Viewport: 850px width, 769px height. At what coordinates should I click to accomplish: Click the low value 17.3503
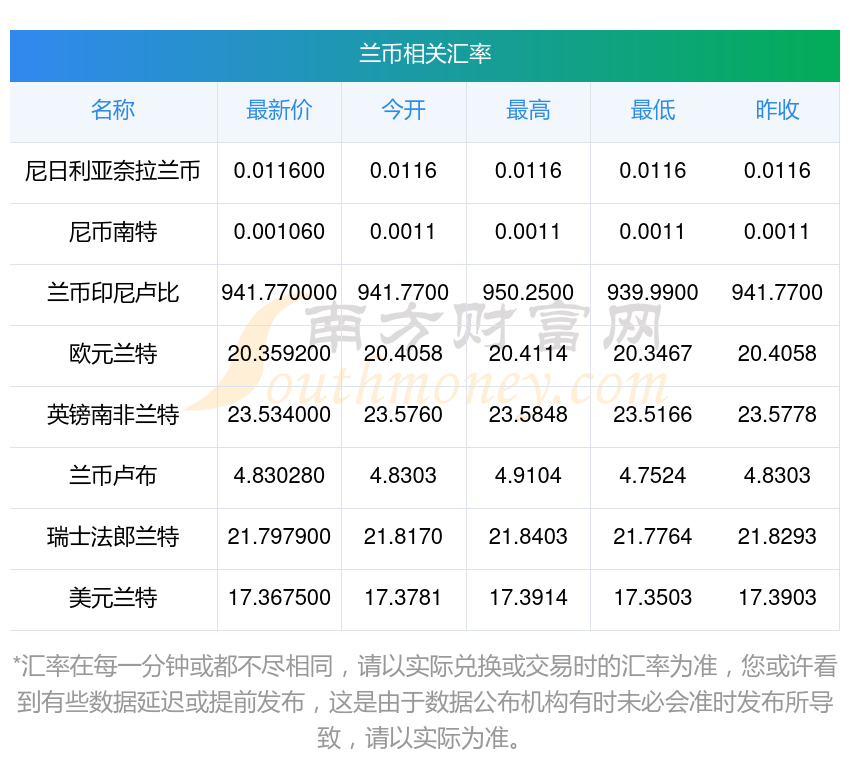(653, 598)
